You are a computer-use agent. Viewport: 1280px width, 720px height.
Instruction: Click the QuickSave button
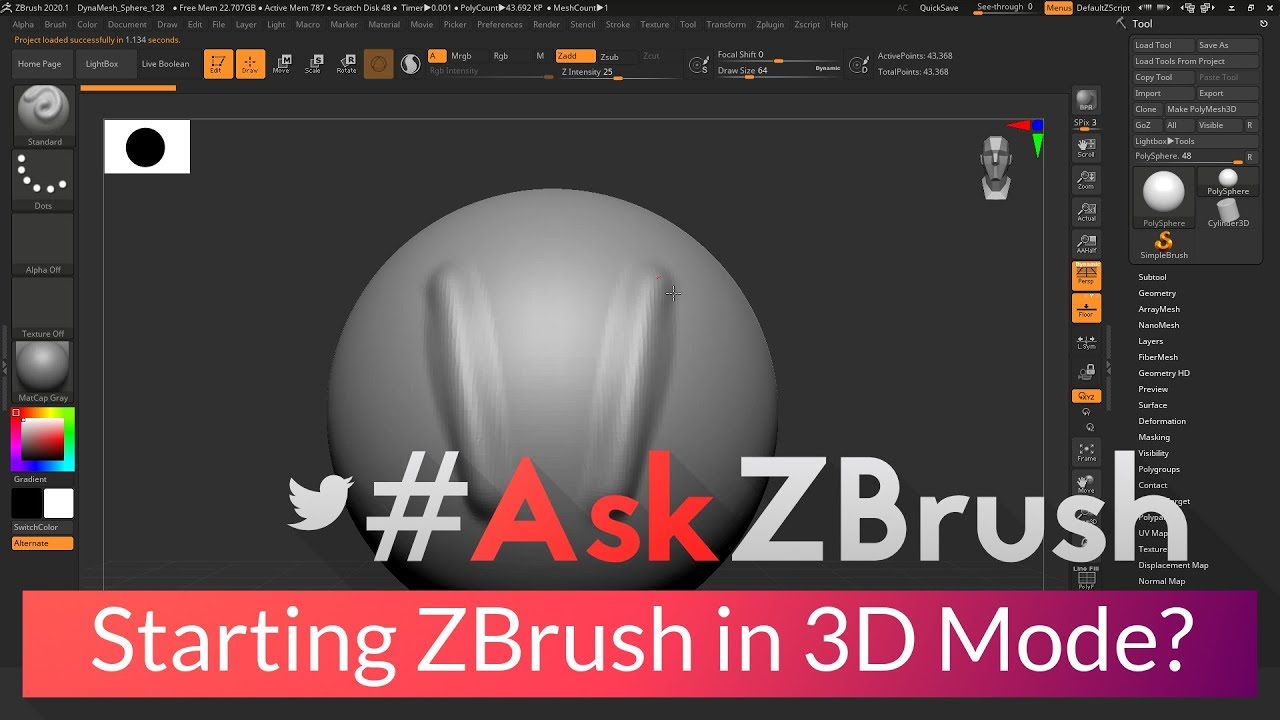939,7
